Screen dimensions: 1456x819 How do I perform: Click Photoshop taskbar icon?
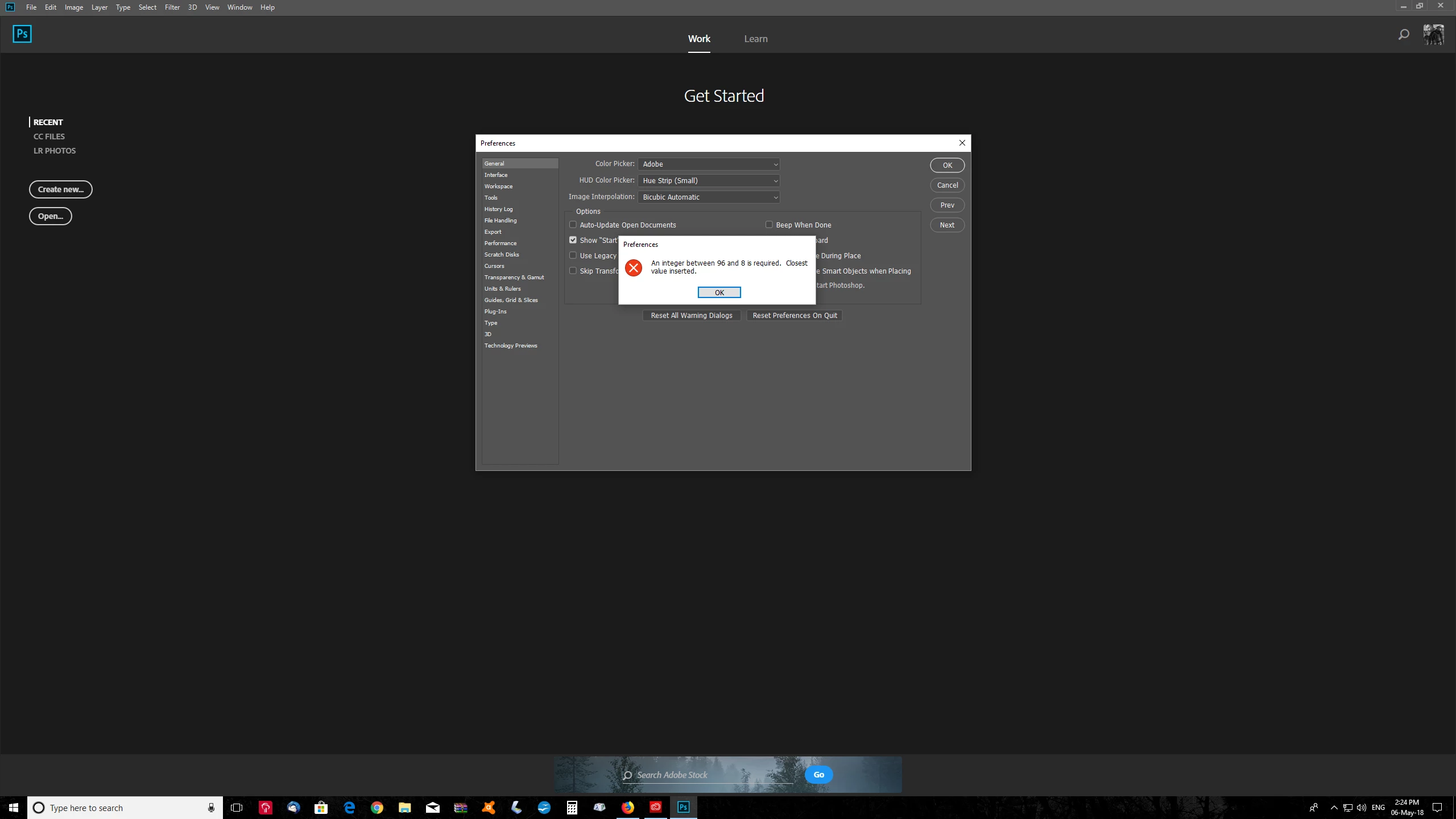point(683,808)
